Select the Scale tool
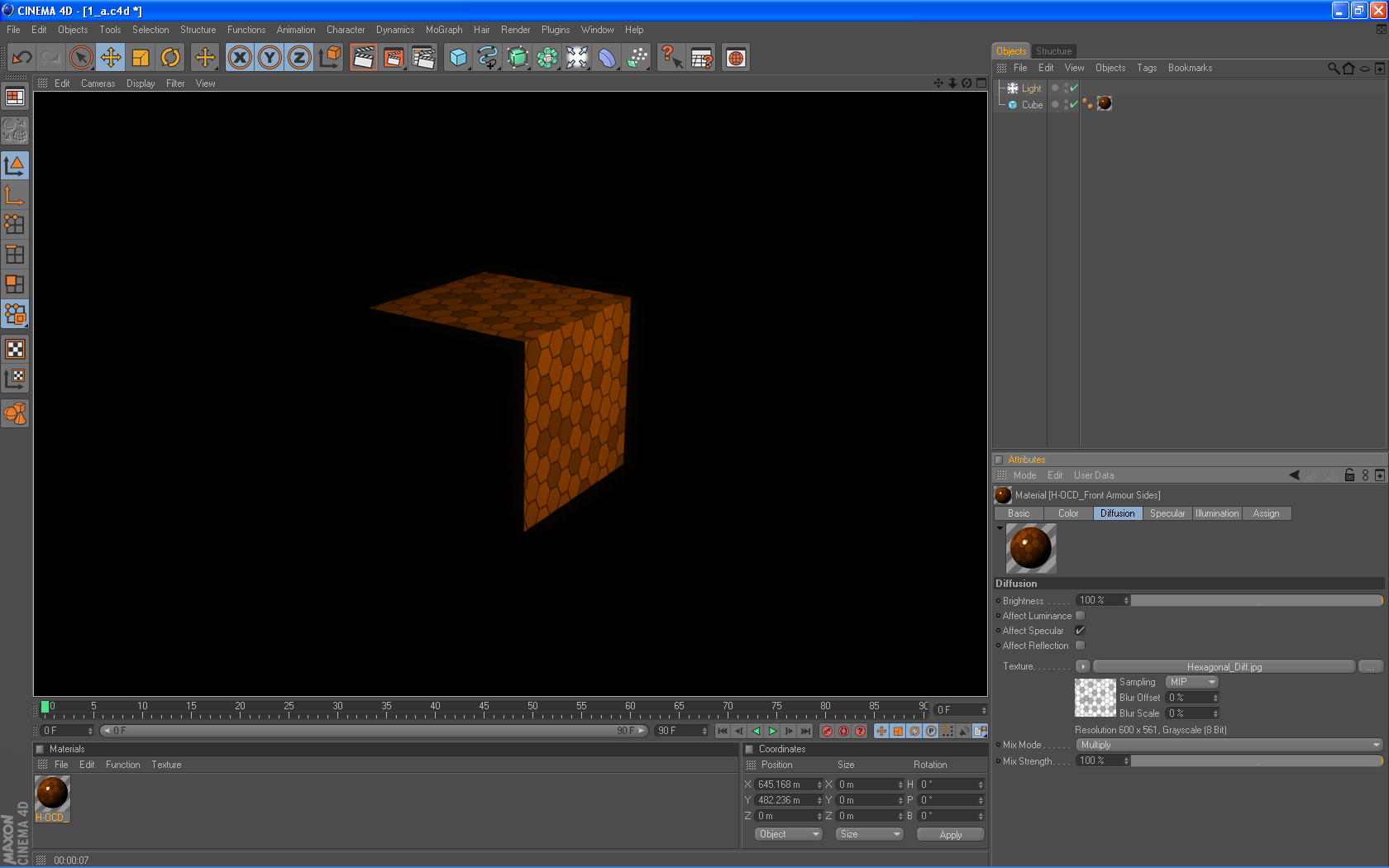 (x=141, y=58)
